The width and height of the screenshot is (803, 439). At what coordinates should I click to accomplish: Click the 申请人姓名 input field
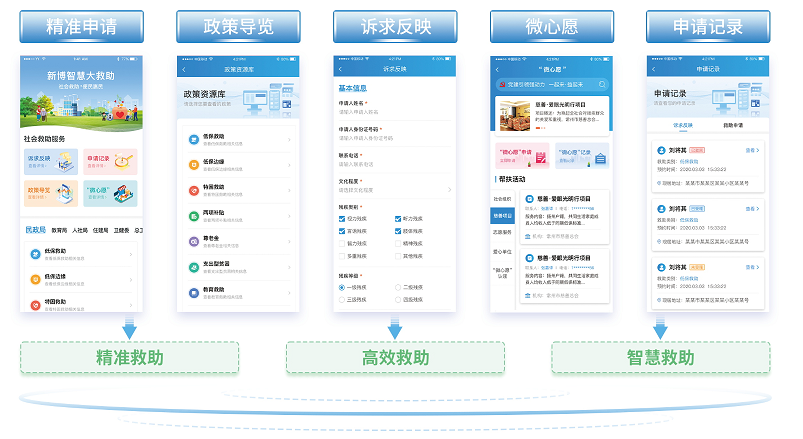tap(393, 112)
